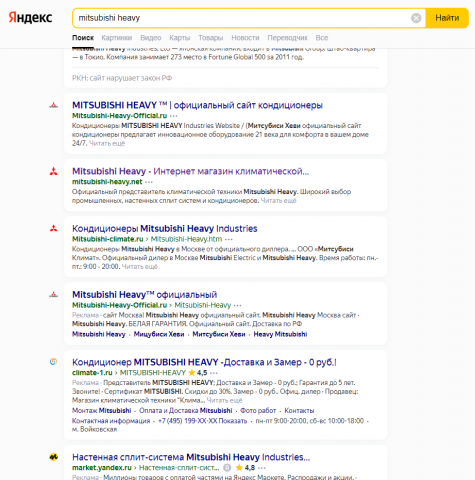The width and height of the screenshot is (475, 480).
Task: Clear the search query with the X icon
Action: [416, 18]
